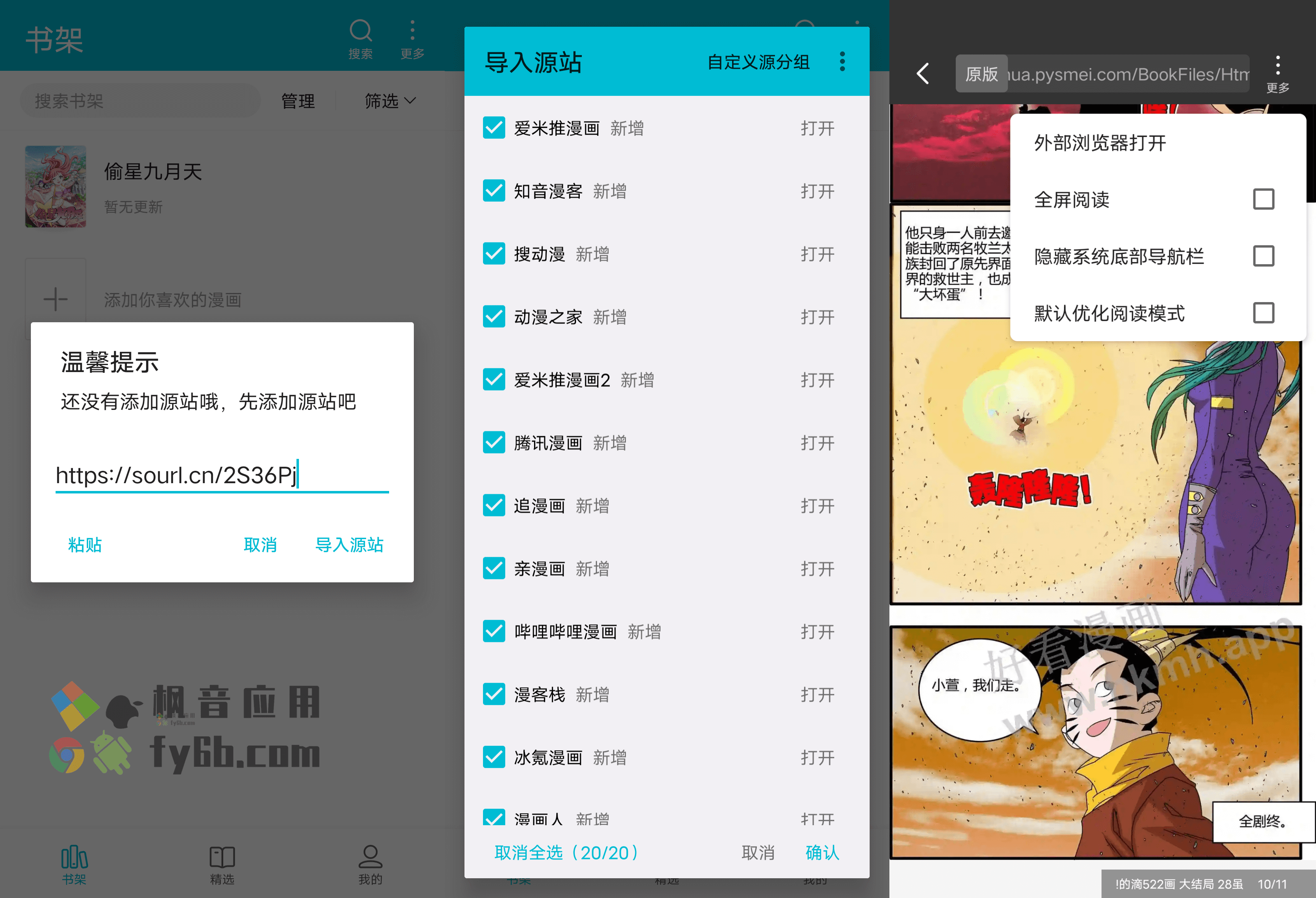
Task: Click the reader URL address bar
Action: (x=1128, y=74)
